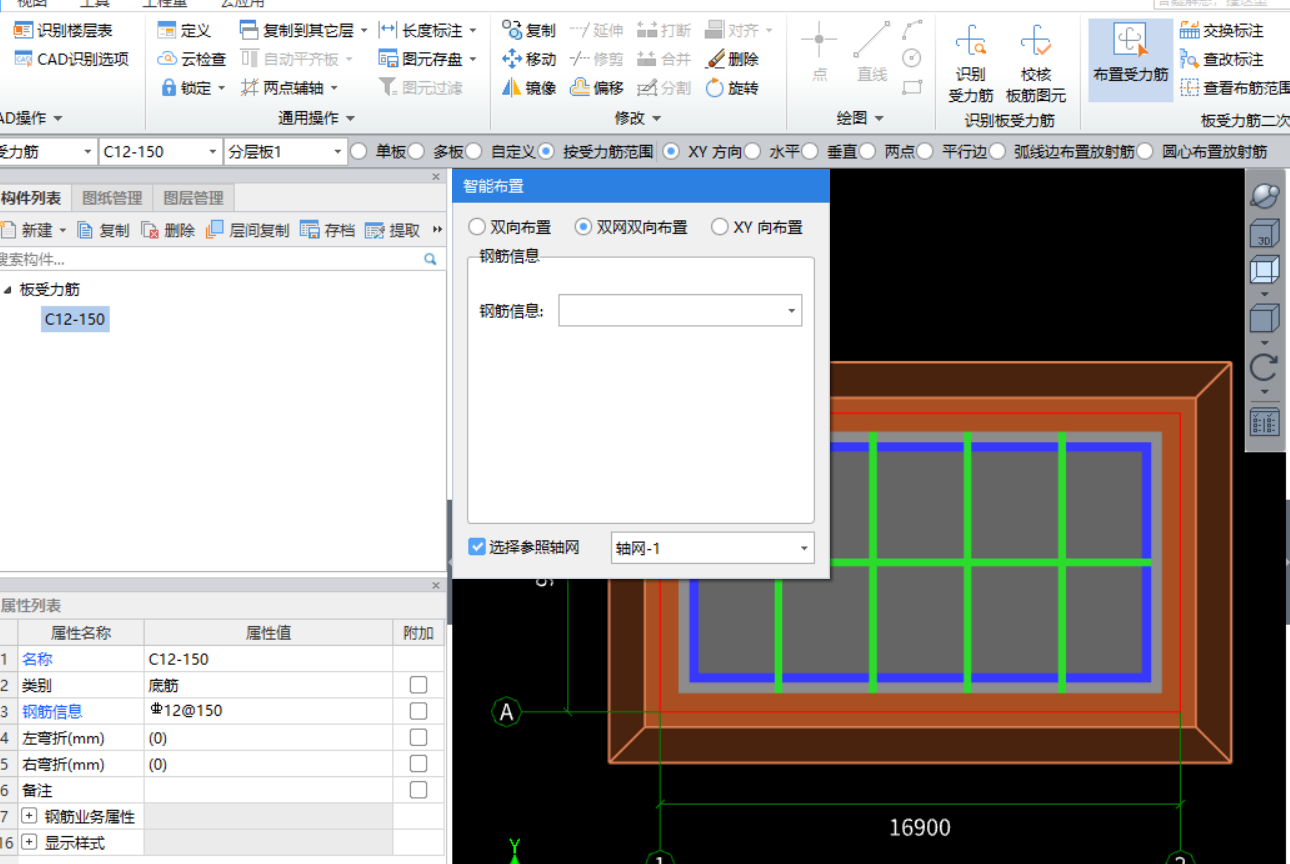The height and width of the screenshot is (864, 1290).
Task: Click 校核板筋图元 tool
Action: coord(1036,63)
